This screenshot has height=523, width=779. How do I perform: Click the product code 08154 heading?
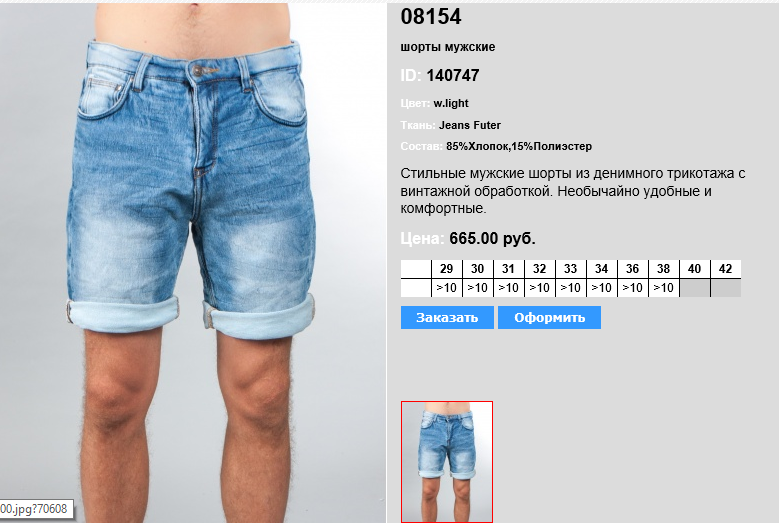[x=431, y=16]
